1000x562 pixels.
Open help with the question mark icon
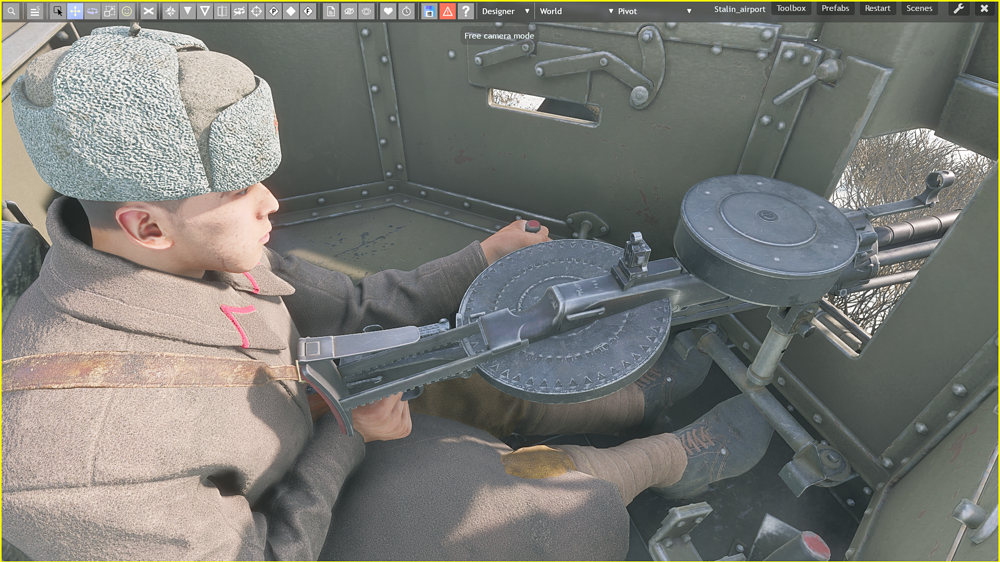[x=465, y=11]
